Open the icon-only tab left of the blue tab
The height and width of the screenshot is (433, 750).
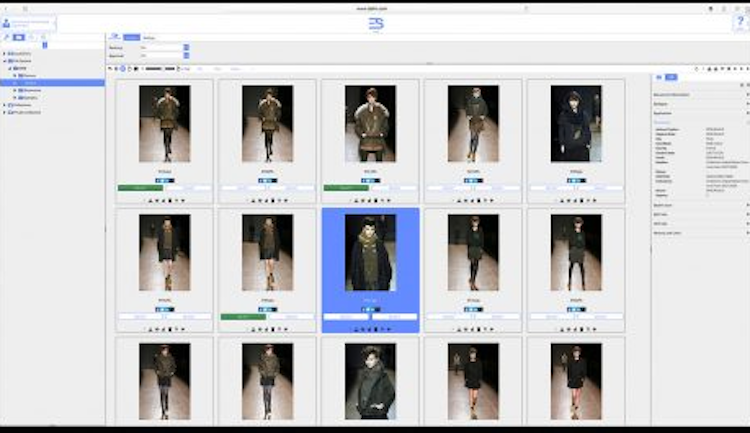click(115, 37)
